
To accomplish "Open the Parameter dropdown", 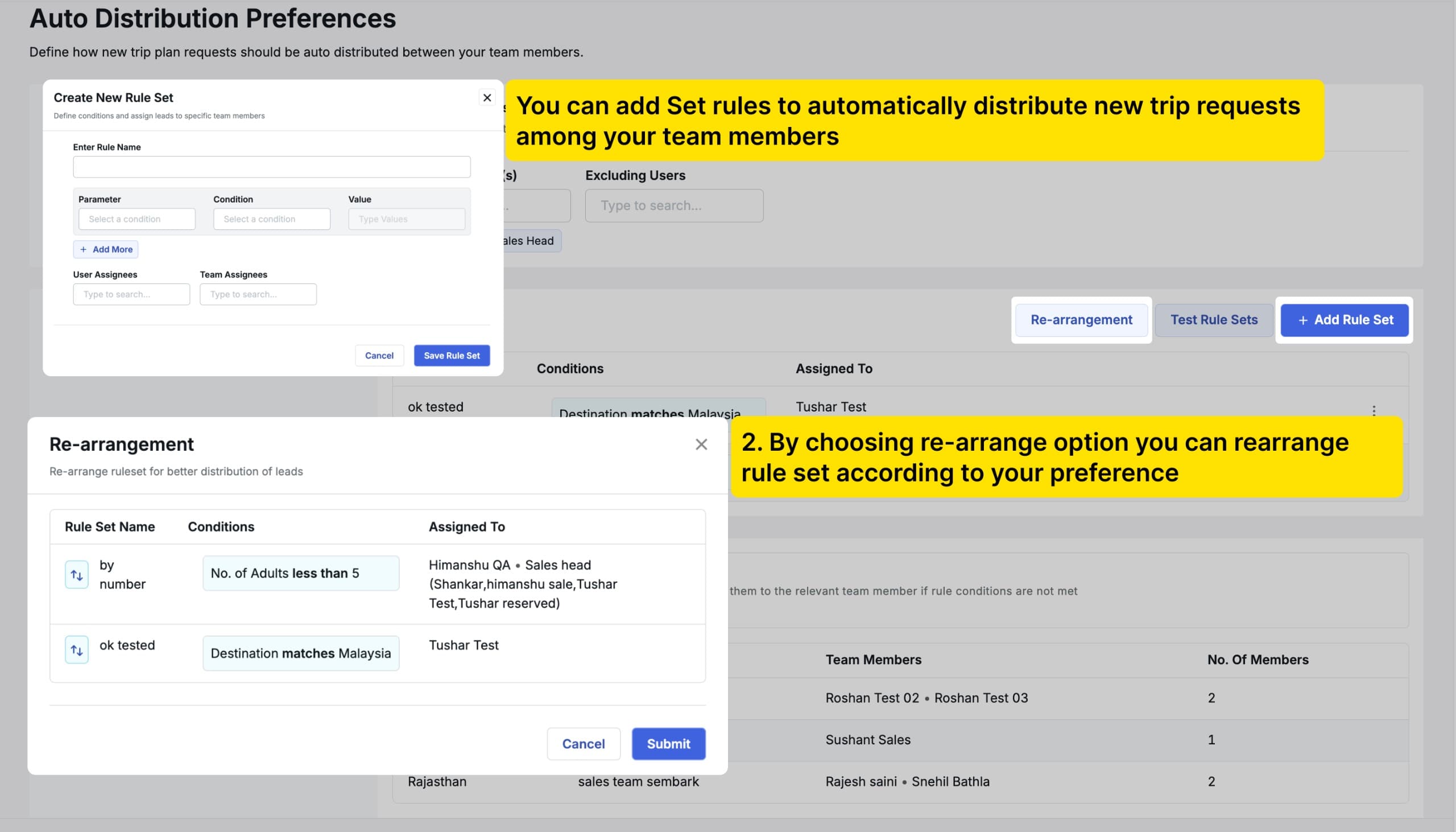I will [136, 219].
